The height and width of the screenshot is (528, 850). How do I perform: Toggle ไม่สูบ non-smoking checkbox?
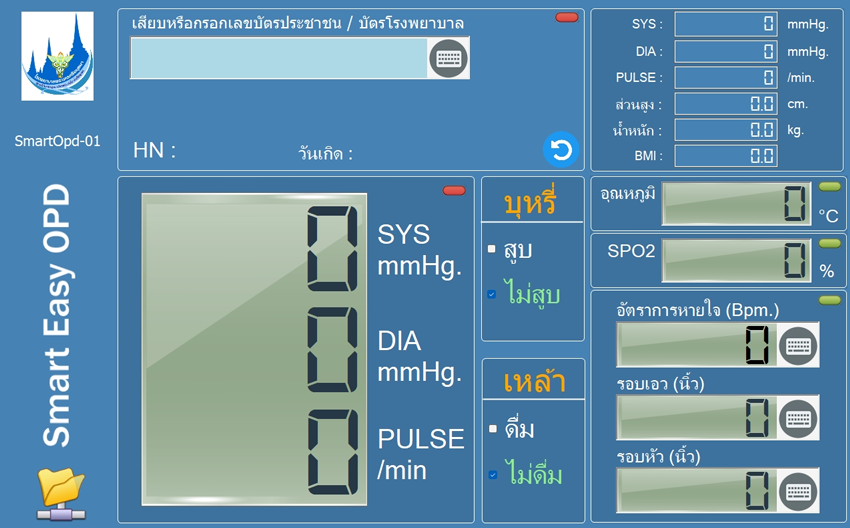tap(492, 295)
